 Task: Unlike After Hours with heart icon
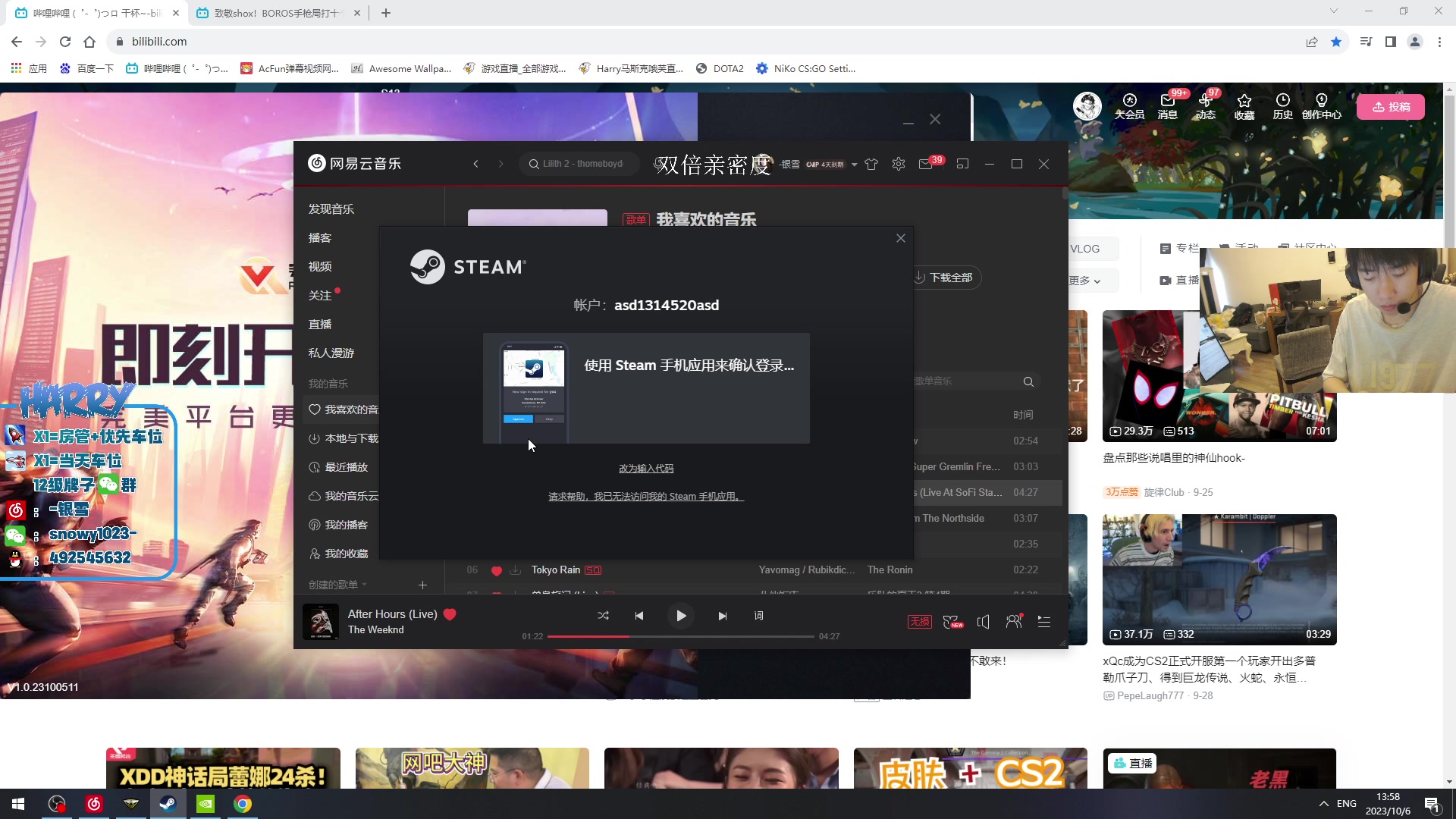[450, 614]
